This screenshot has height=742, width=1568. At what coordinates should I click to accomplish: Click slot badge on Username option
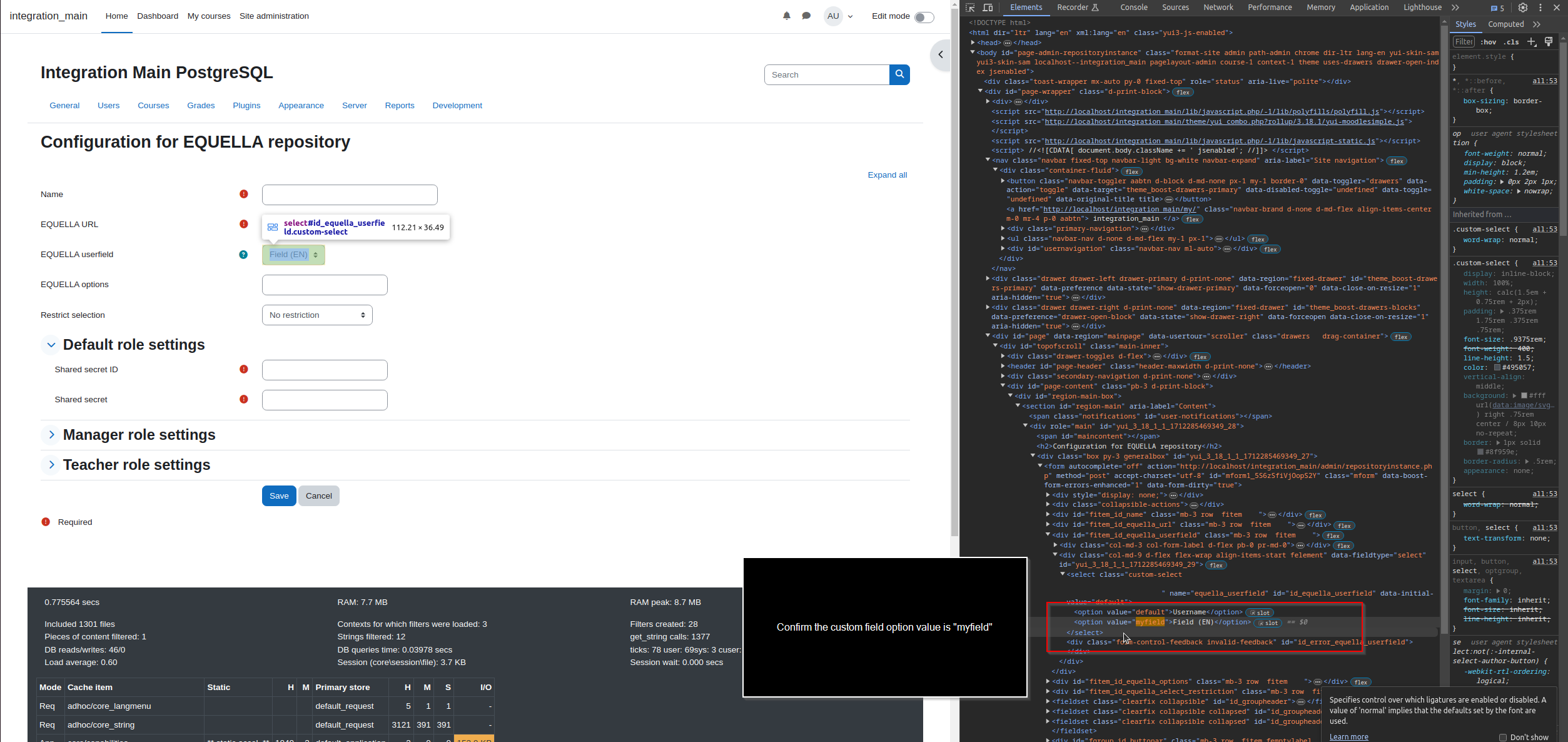(1260, 613)
